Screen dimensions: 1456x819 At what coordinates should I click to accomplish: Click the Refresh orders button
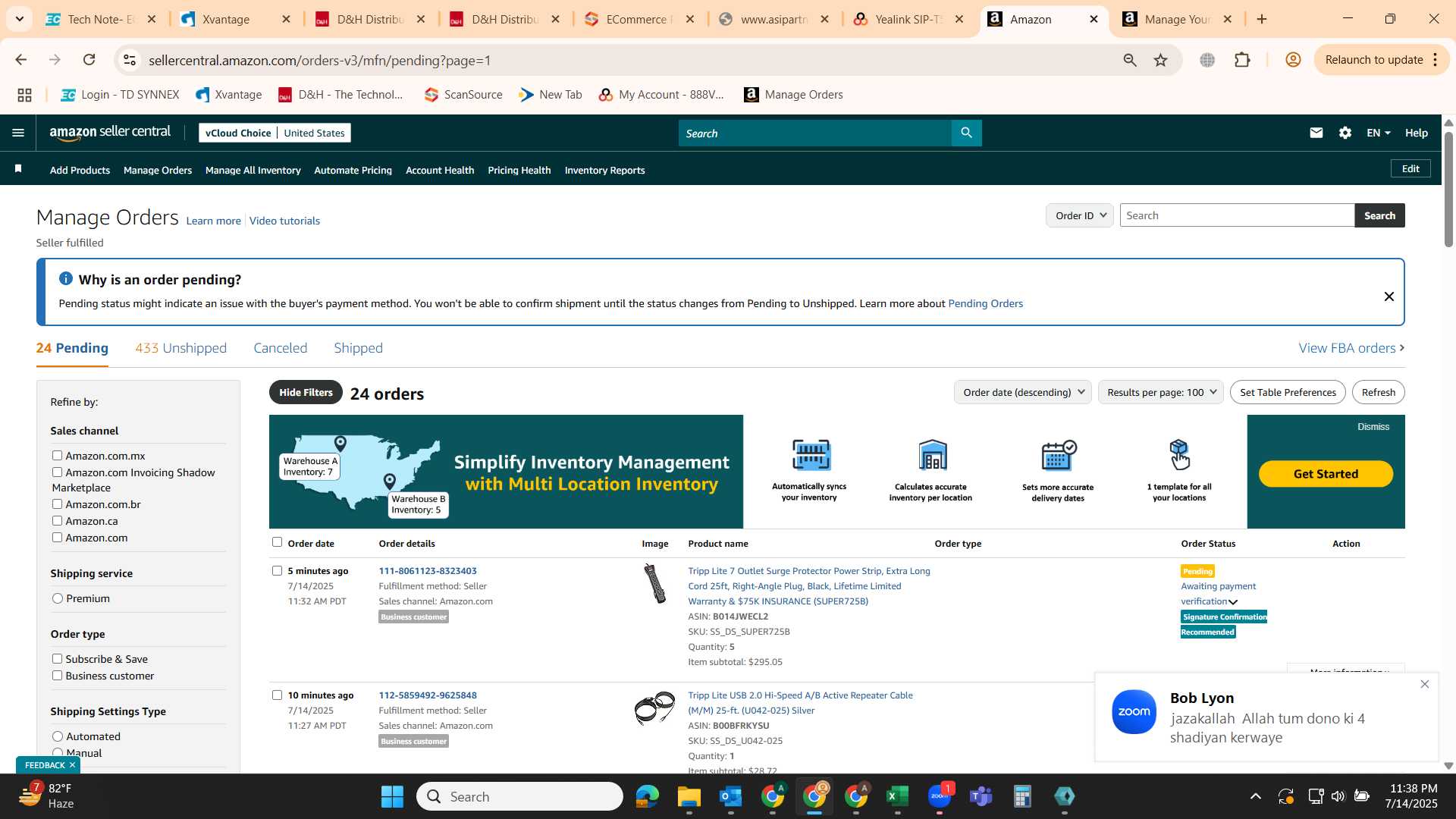tap(1378, 392)
